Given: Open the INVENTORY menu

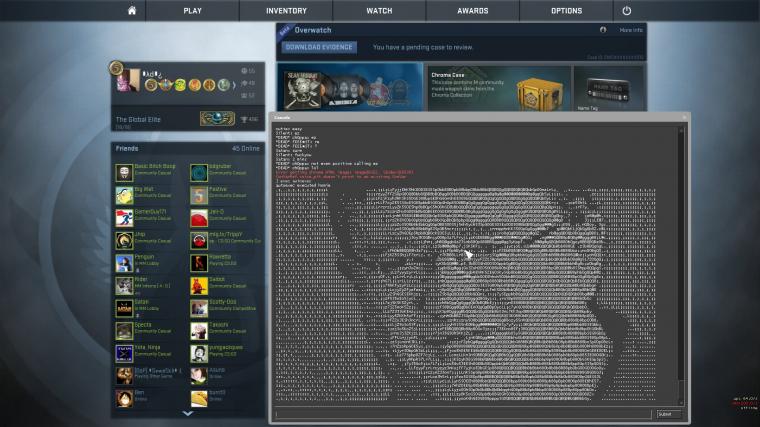Looking at the screenshot, I should tap(286, 10).
